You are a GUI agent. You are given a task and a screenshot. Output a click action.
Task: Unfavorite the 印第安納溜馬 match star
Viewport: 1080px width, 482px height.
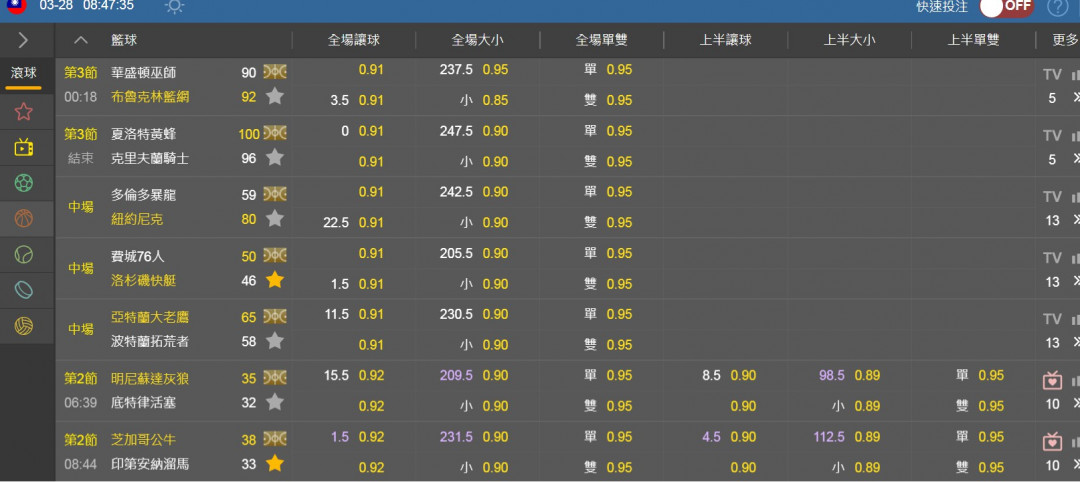point(275,463)
